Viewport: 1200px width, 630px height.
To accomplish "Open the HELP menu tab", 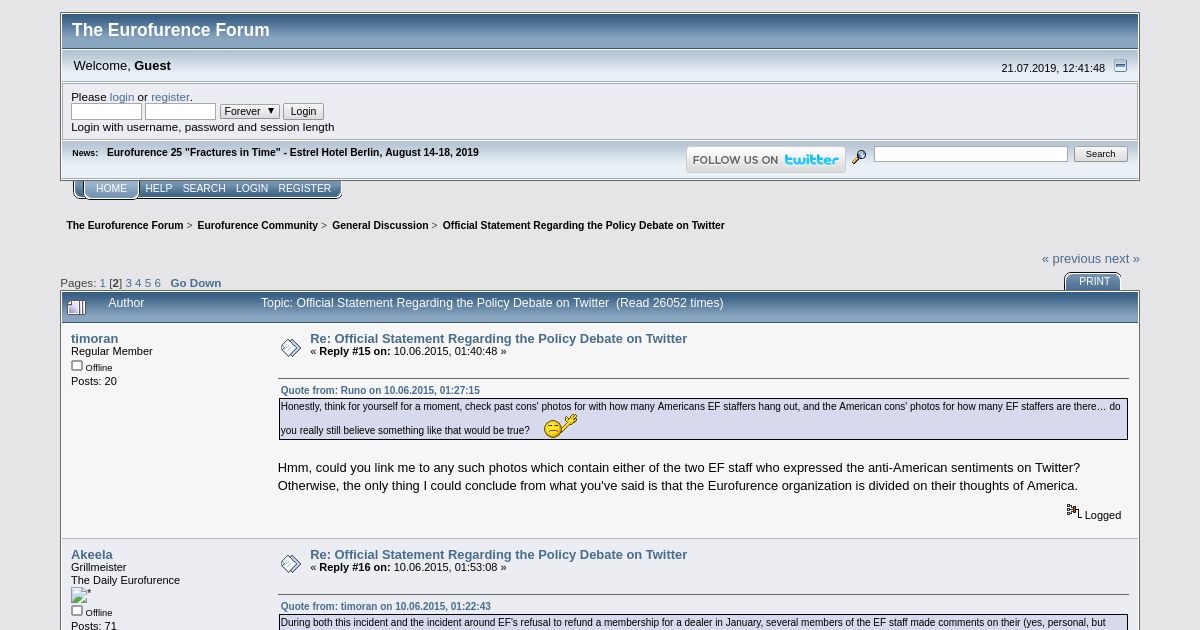I will coord(158,189).
